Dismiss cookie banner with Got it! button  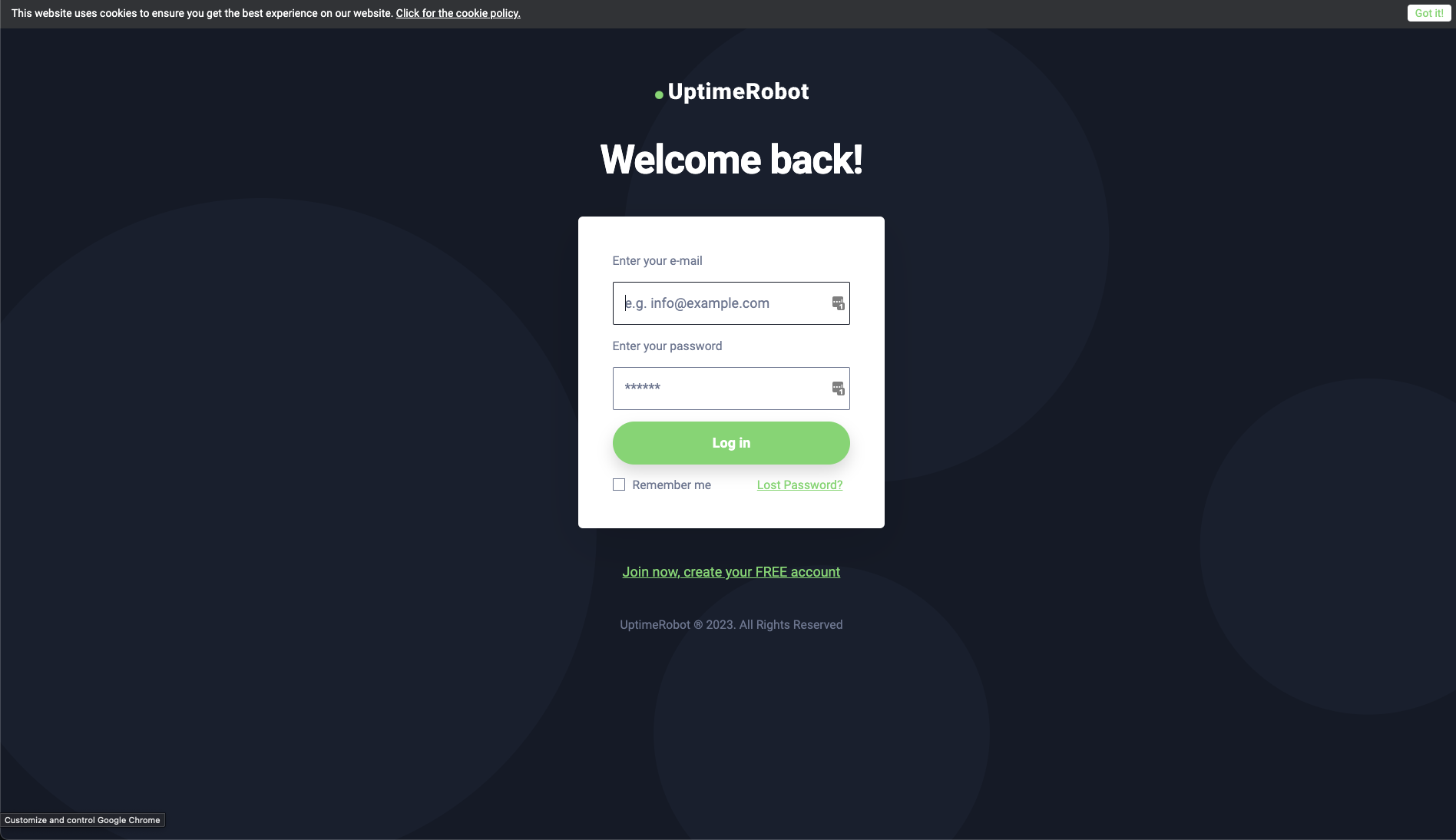tap(1429, 13)
